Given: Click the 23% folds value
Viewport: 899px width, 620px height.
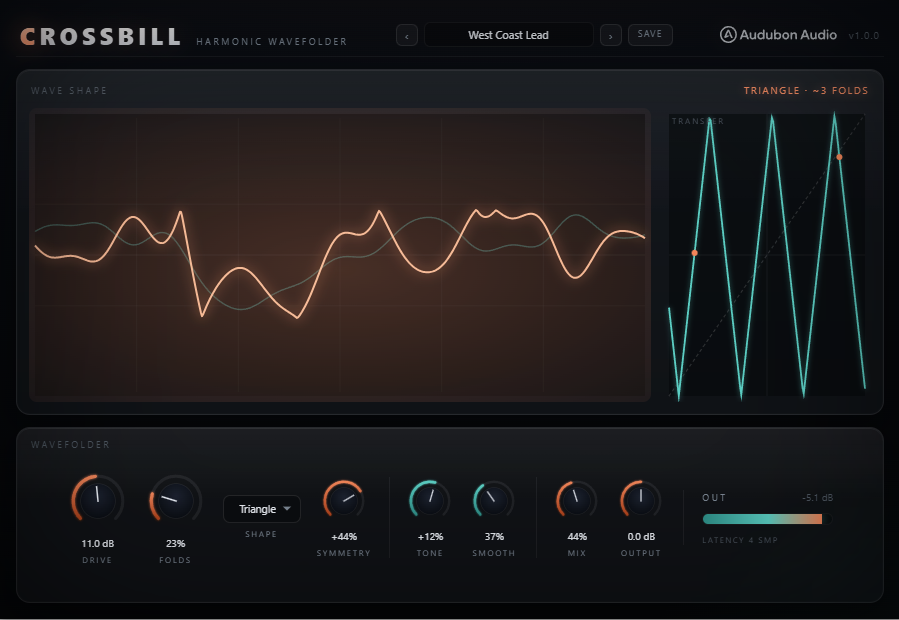Looking at the screenshot, I should (175, 543).
